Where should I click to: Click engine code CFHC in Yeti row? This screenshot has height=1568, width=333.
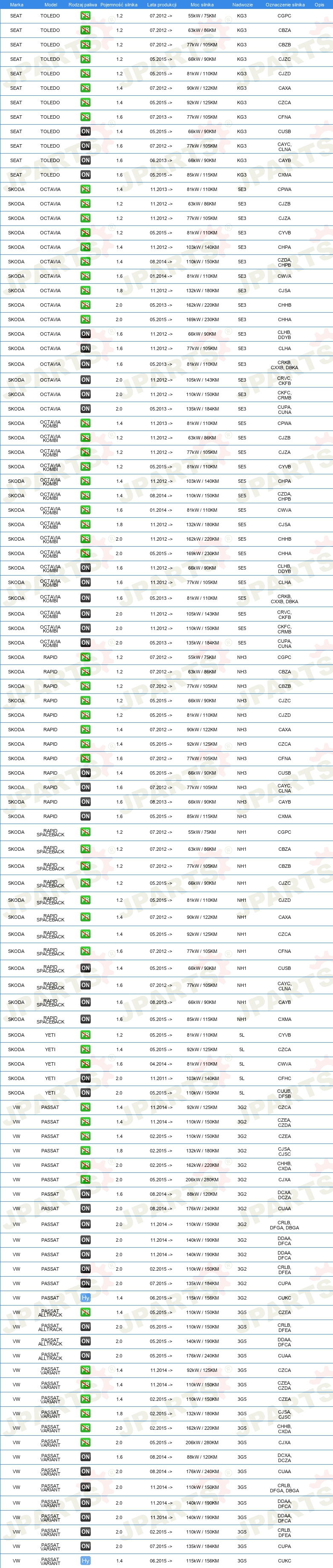[x=284, y=1079]
